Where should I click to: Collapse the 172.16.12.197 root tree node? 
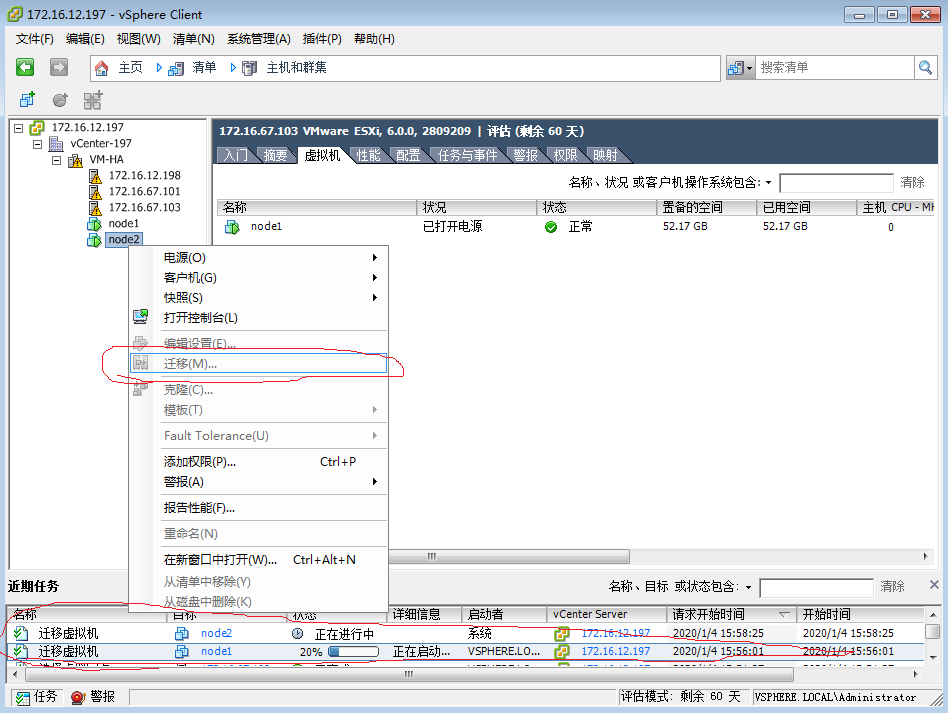coord(19,128)
